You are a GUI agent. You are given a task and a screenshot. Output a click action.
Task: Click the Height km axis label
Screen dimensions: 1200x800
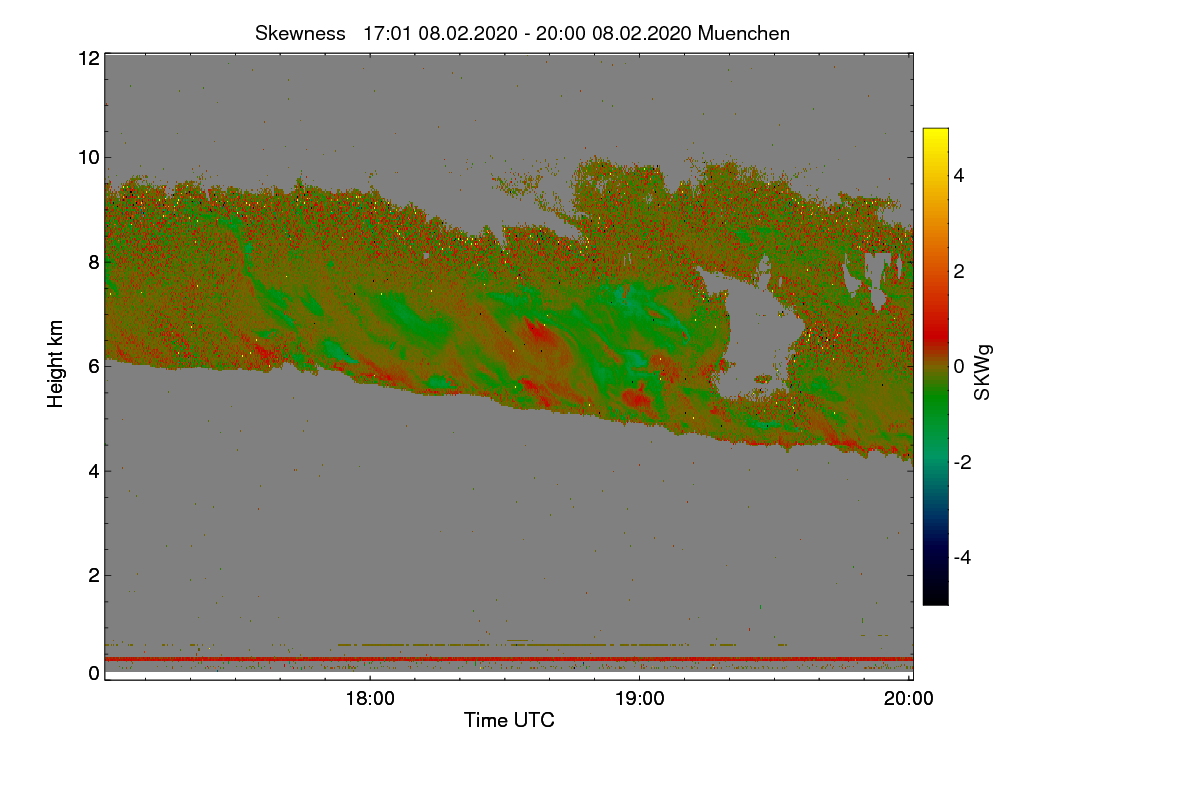tap(56, 364)
